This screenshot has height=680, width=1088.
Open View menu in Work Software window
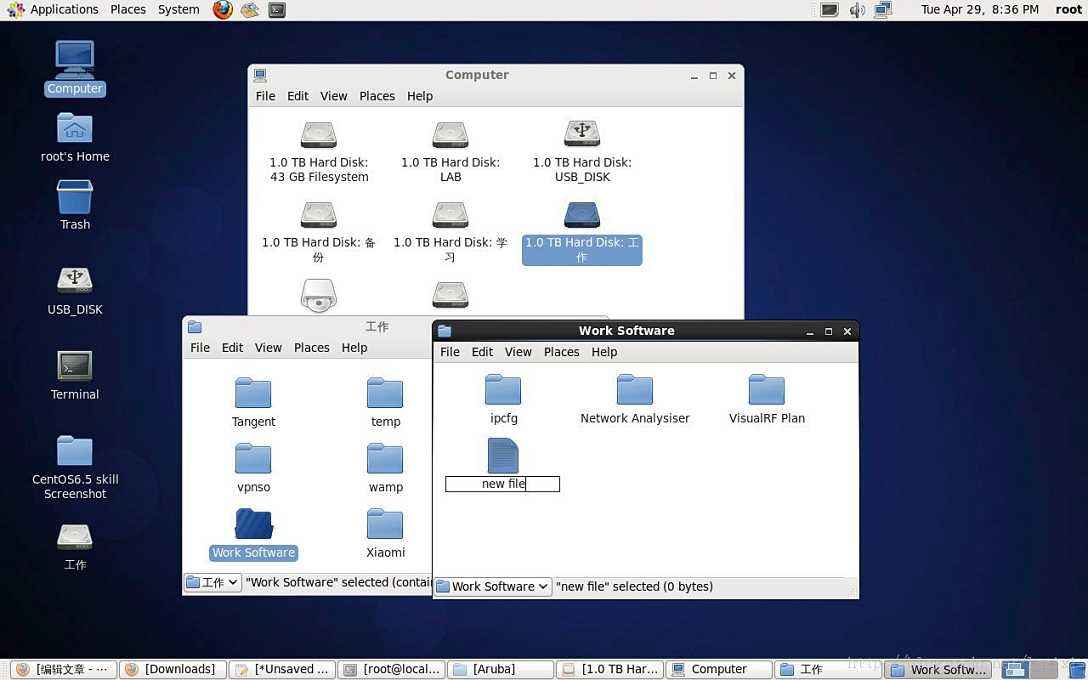(518, 352)
